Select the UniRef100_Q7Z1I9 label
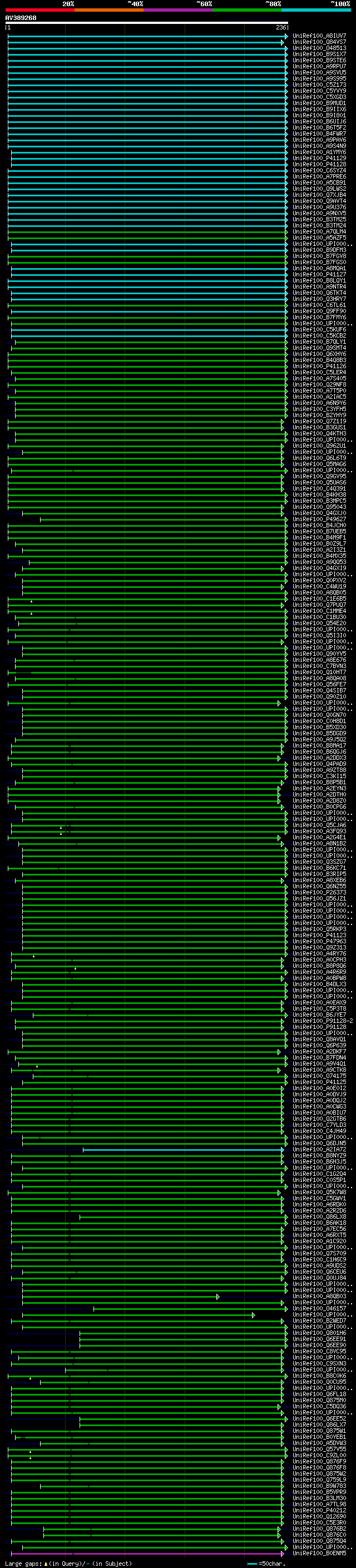Viewport: 356px width, 1568px height. [x=319, y=422]
